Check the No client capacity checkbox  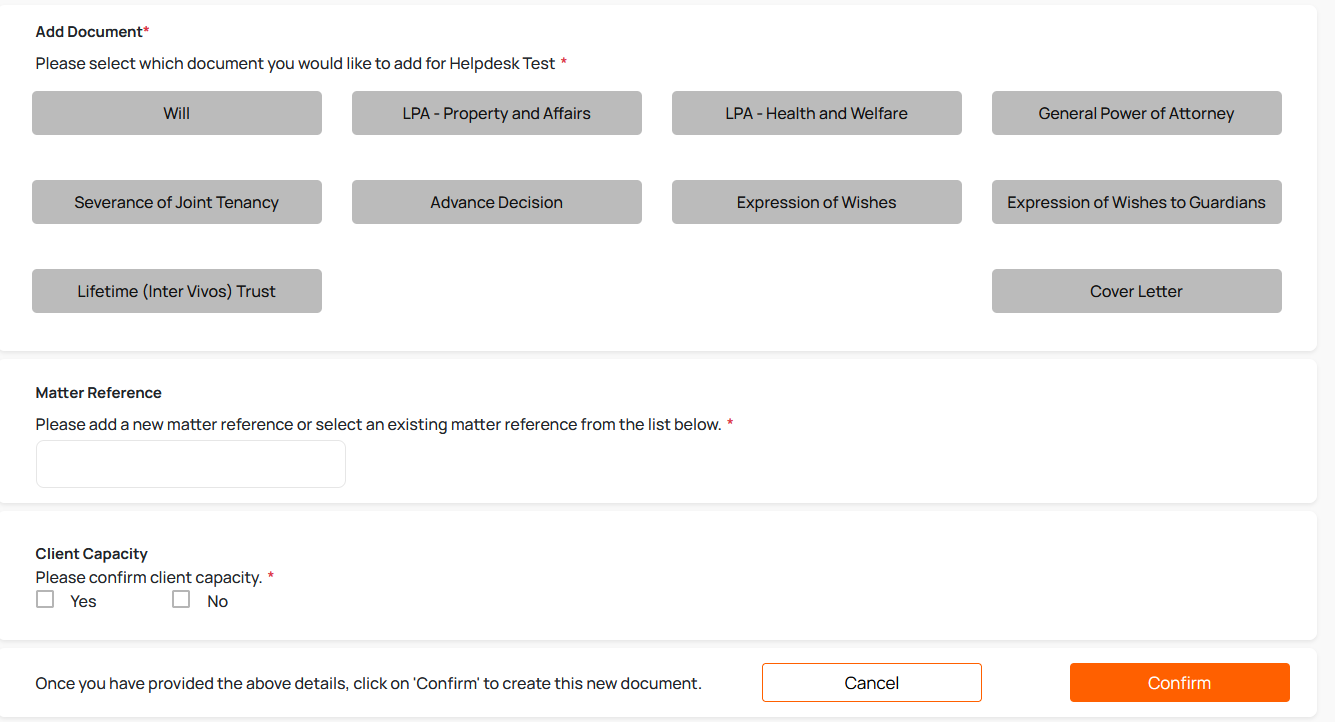(x=181, y=600)
